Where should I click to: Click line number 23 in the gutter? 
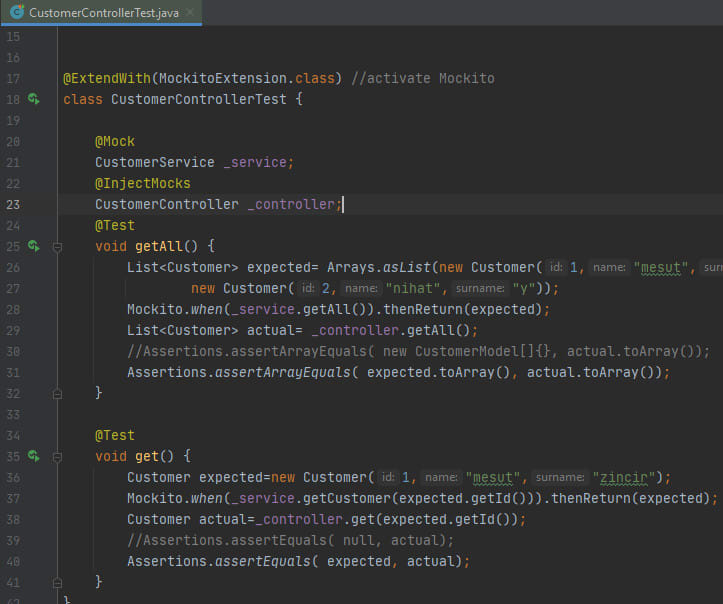[x=13, y=204]
